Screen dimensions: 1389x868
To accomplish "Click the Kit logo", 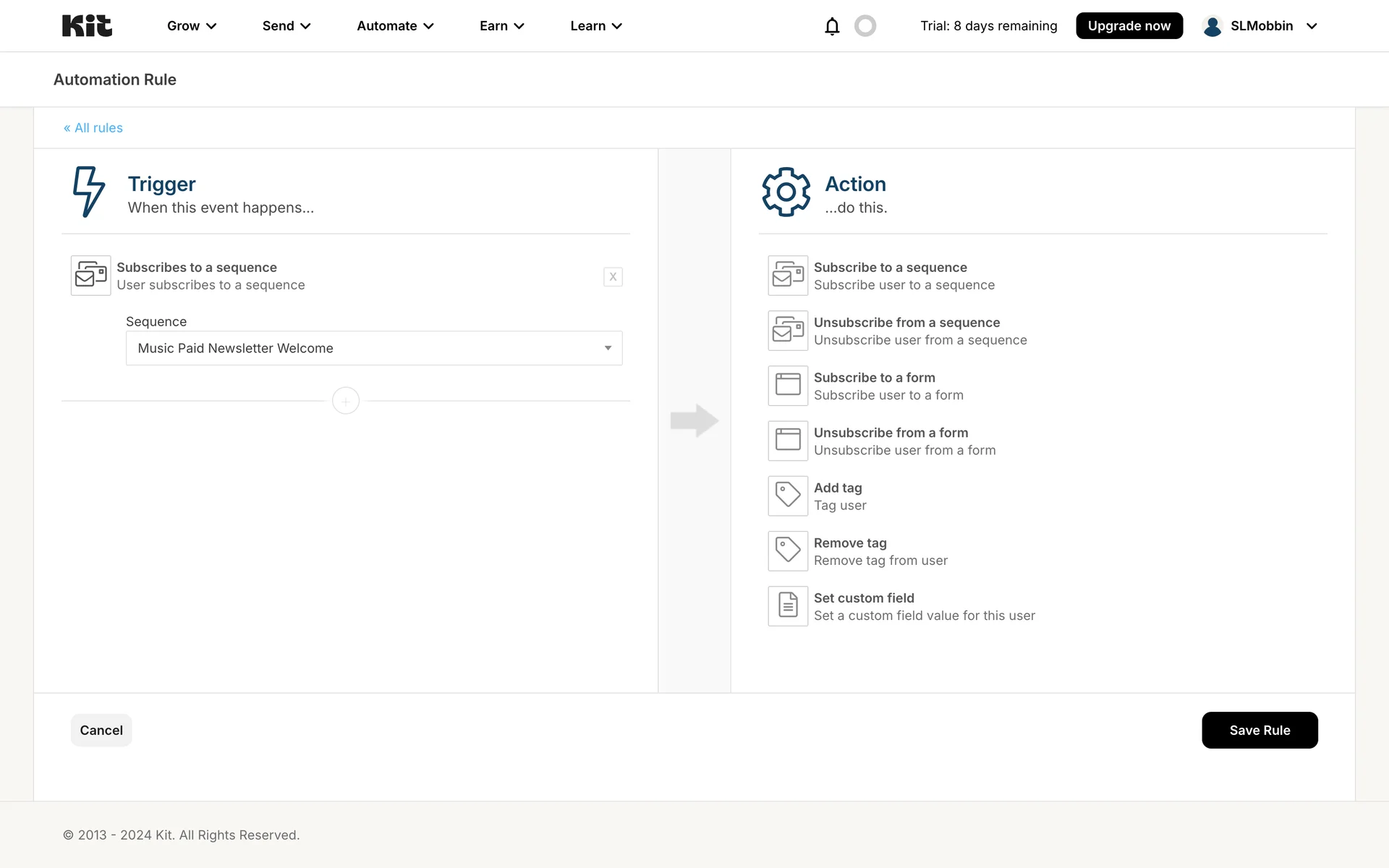I will [87, 26].
